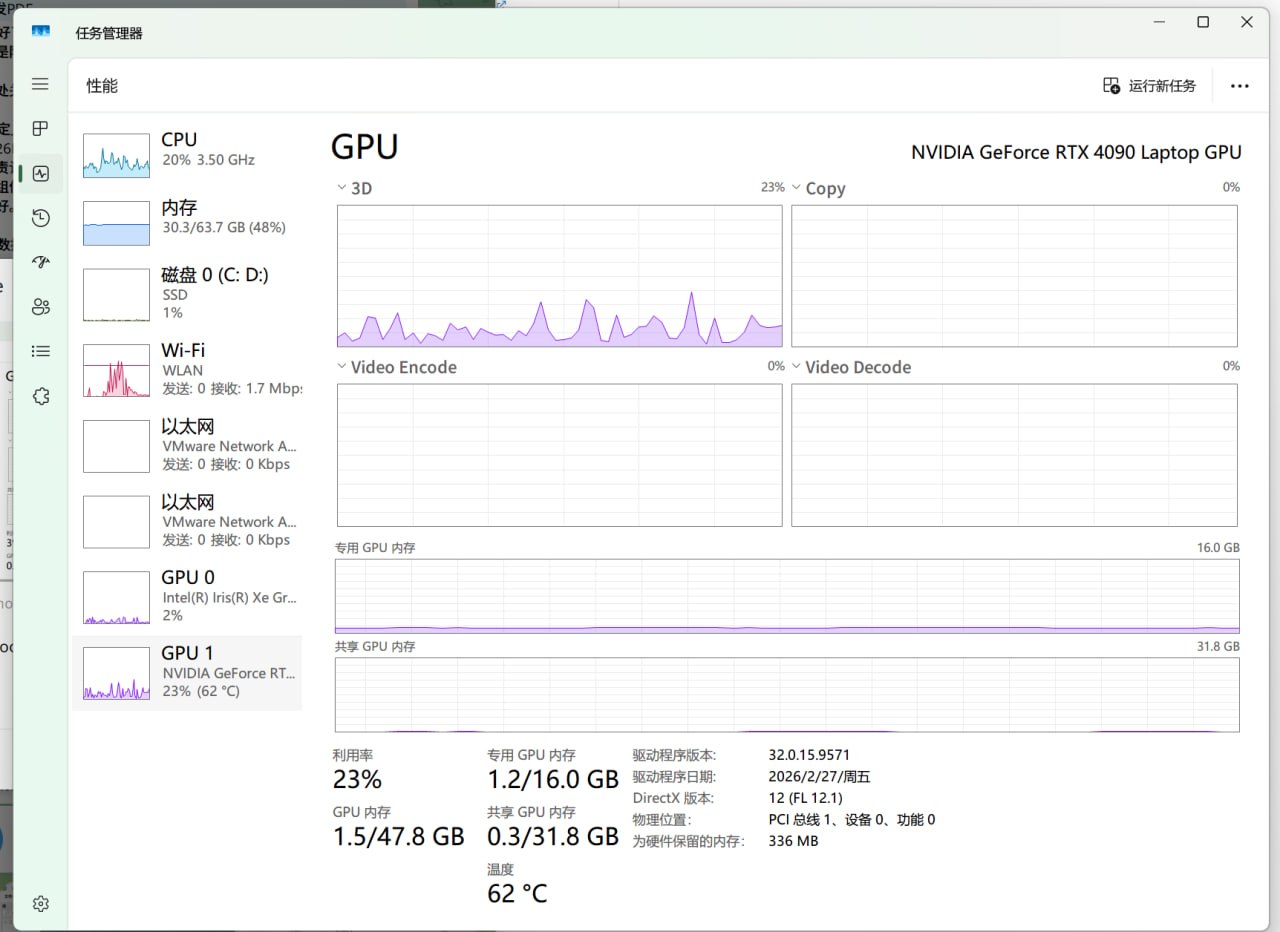Open the App history page icon

pyautogui.click(x=40, y=218)
